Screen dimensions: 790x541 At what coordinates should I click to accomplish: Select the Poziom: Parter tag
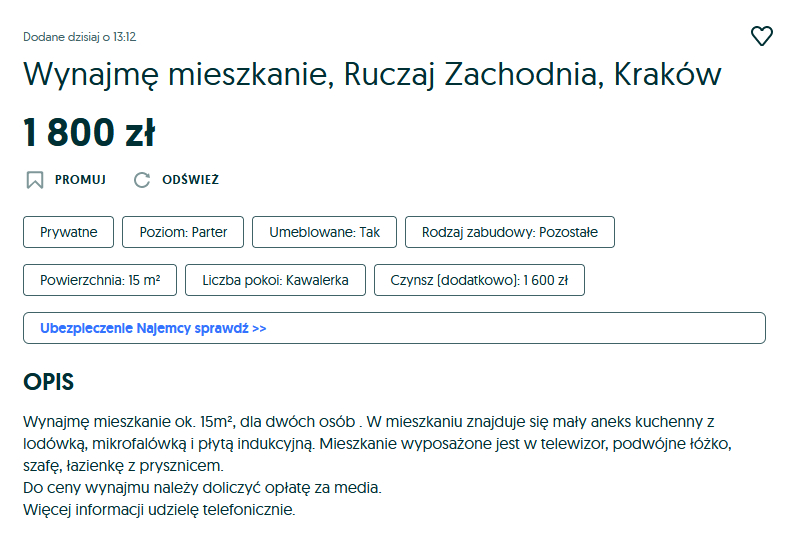[x=182, y=232]
